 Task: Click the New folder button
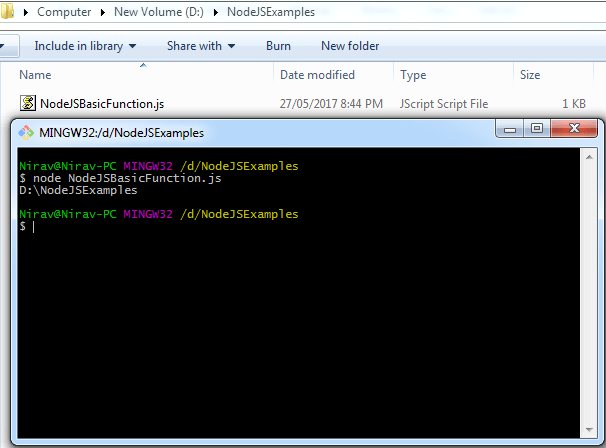click(350, 46)
